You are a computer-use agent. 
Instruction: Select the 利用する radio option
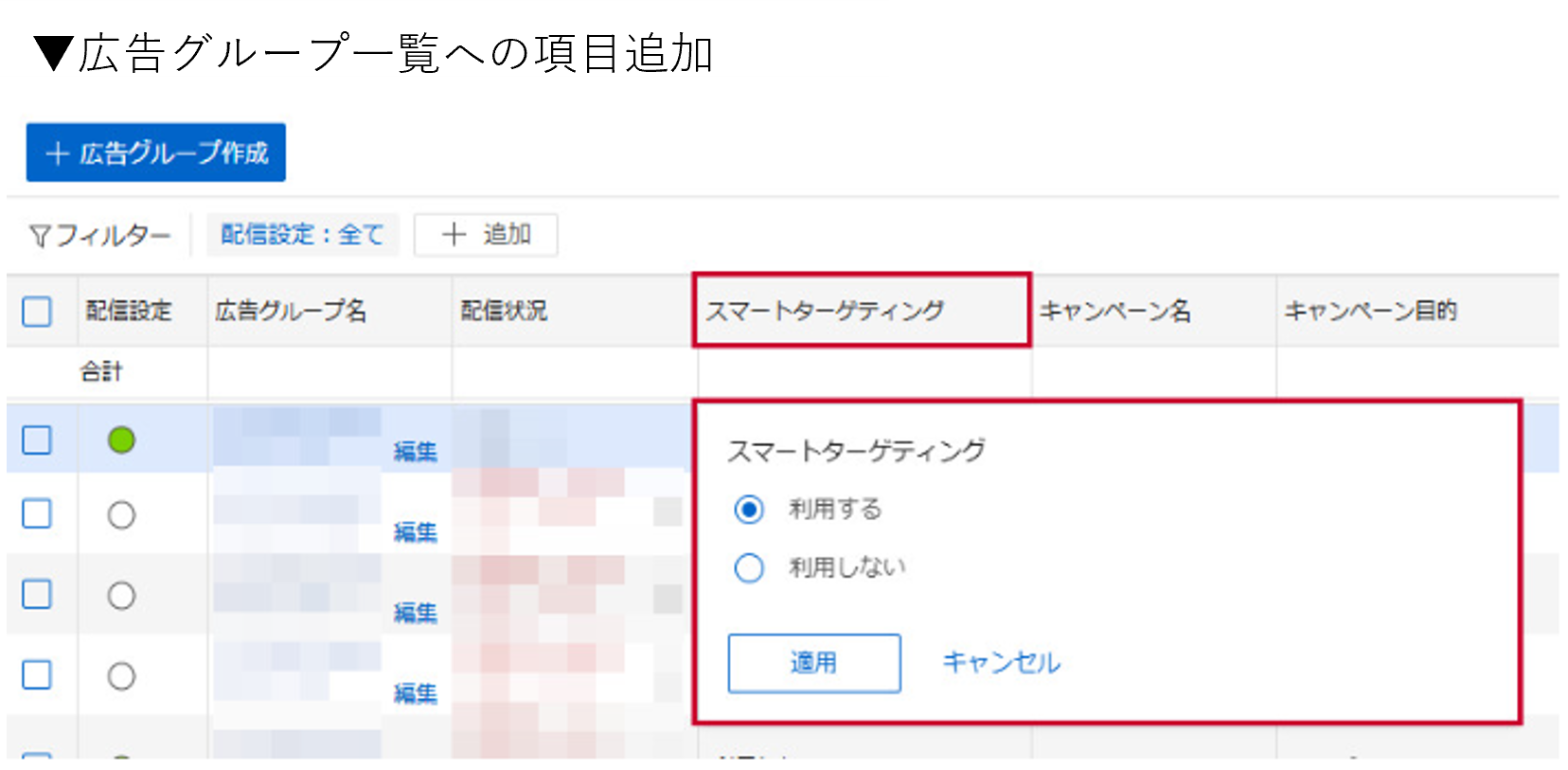[749, 510]
